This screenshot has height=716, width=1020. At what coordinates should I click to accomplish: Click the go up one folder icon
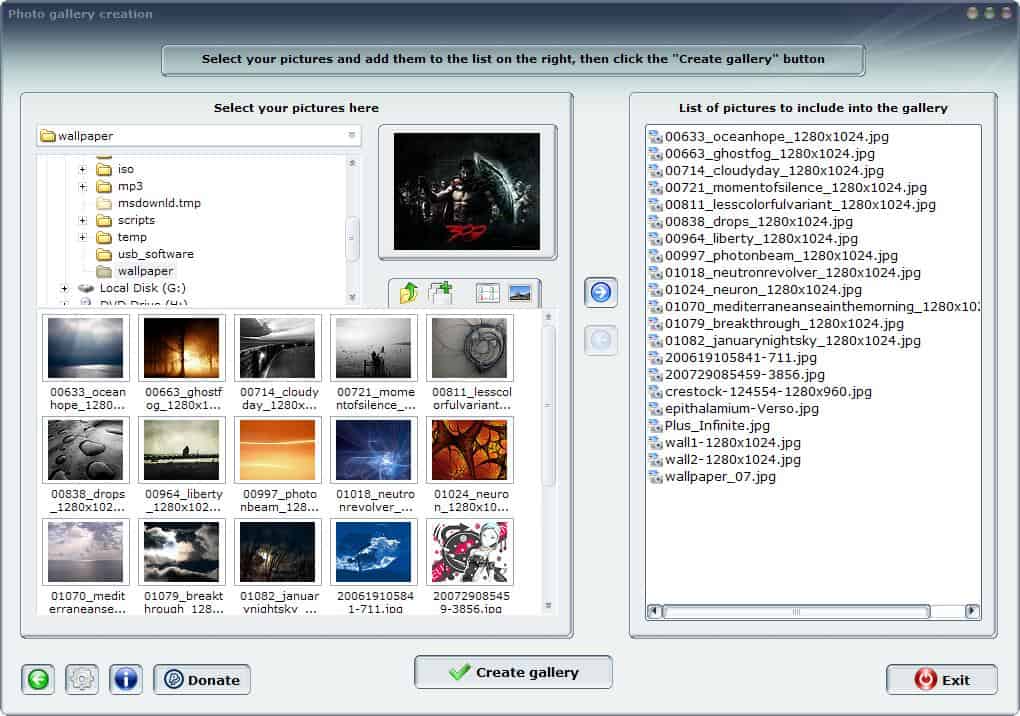[x=408, y=293]
